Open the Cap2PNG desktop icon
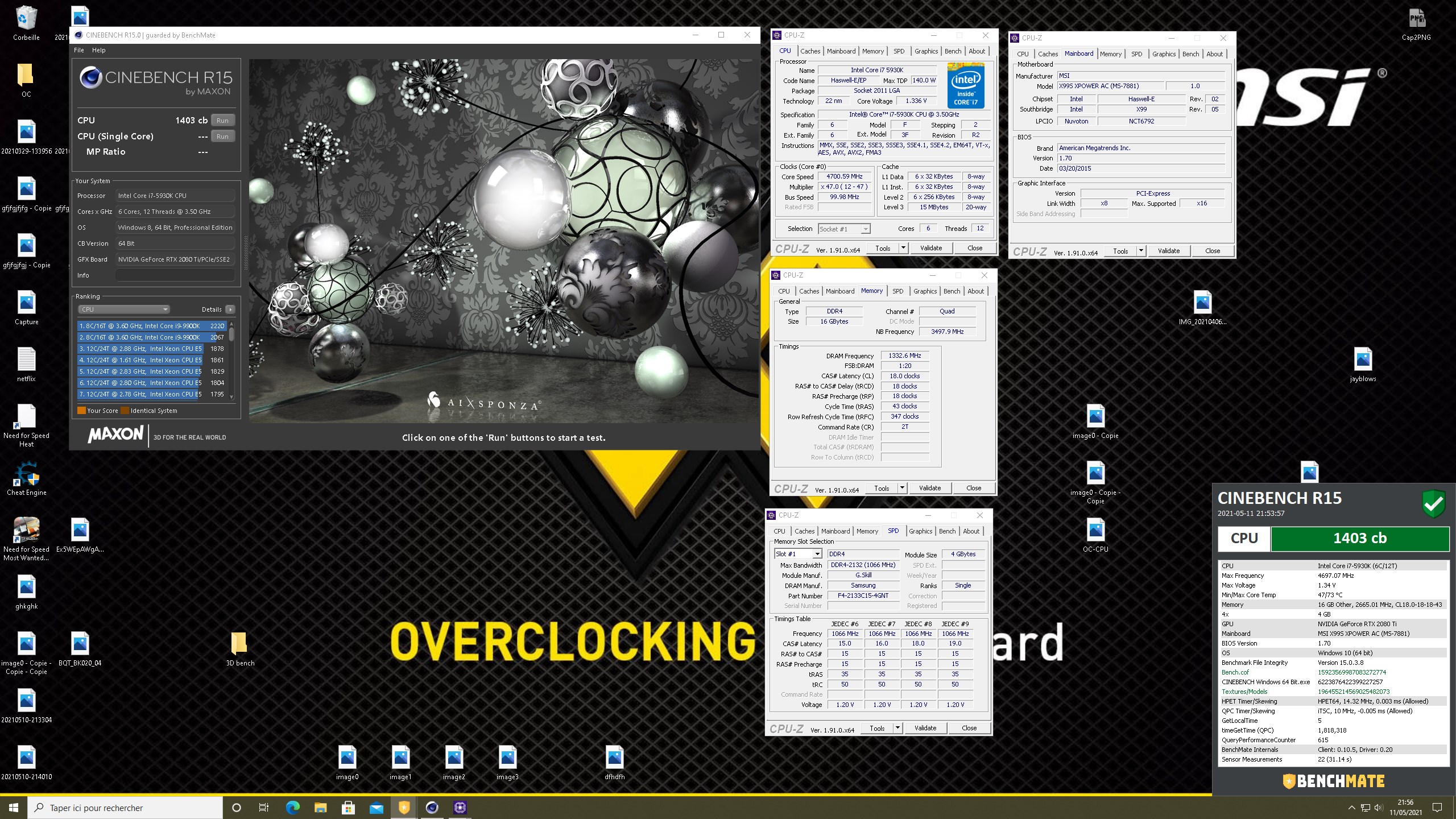 click(x=1416, y=23)
